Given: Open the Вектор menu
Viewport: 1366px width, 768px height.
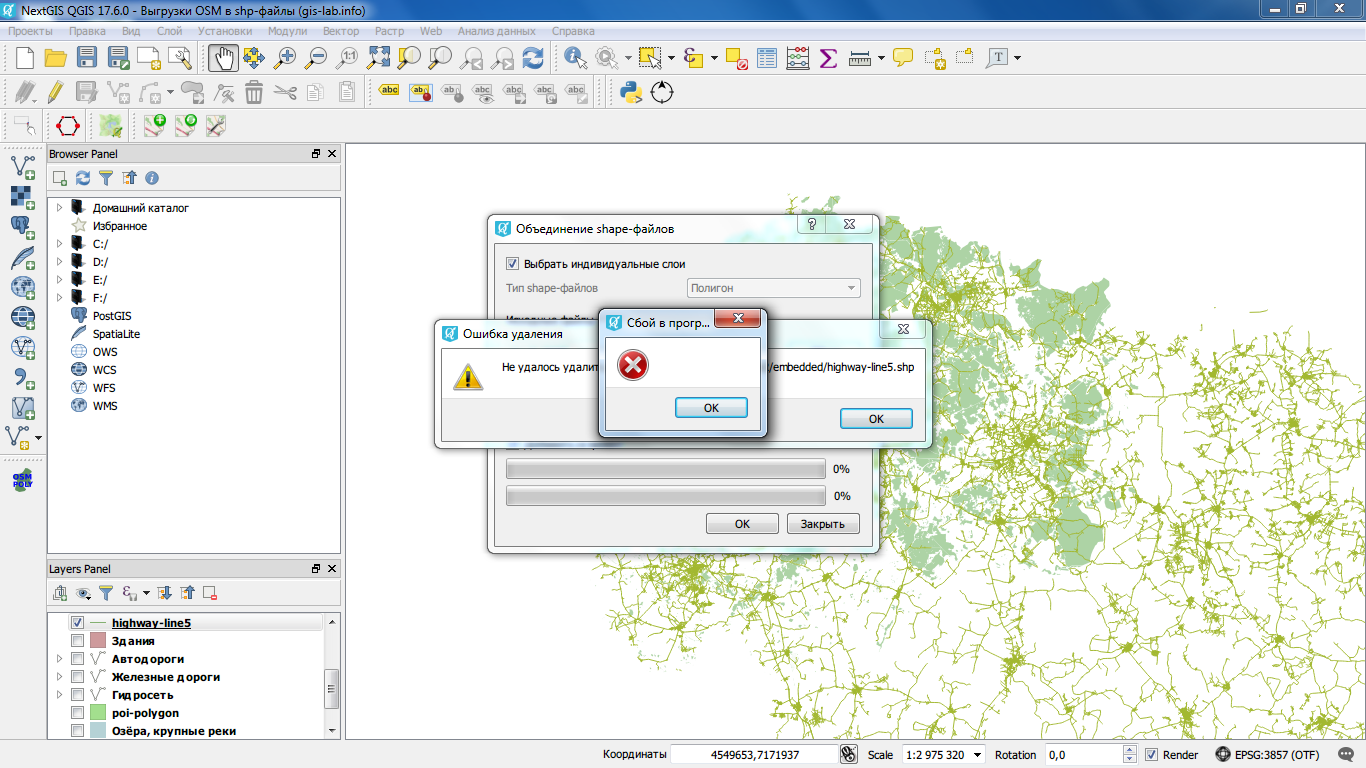Looking at the screenshot, I should pyautogui.click(x=341, y=31).
